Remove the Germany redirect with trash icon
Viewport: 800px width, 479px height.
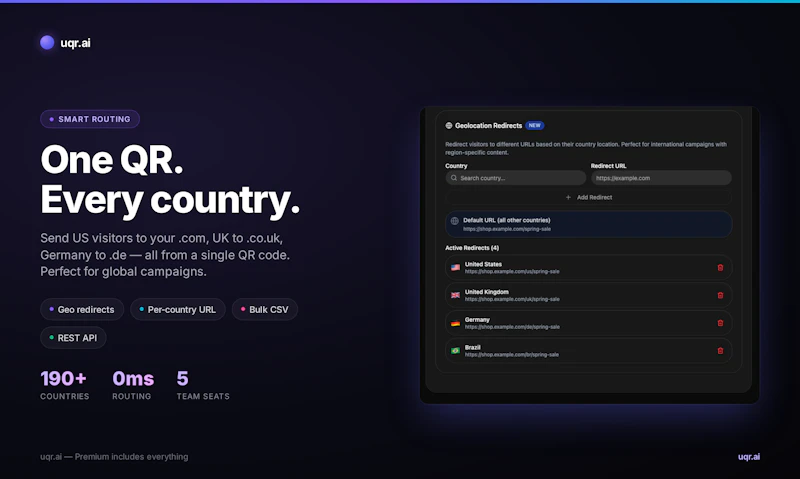coord(720,323)
